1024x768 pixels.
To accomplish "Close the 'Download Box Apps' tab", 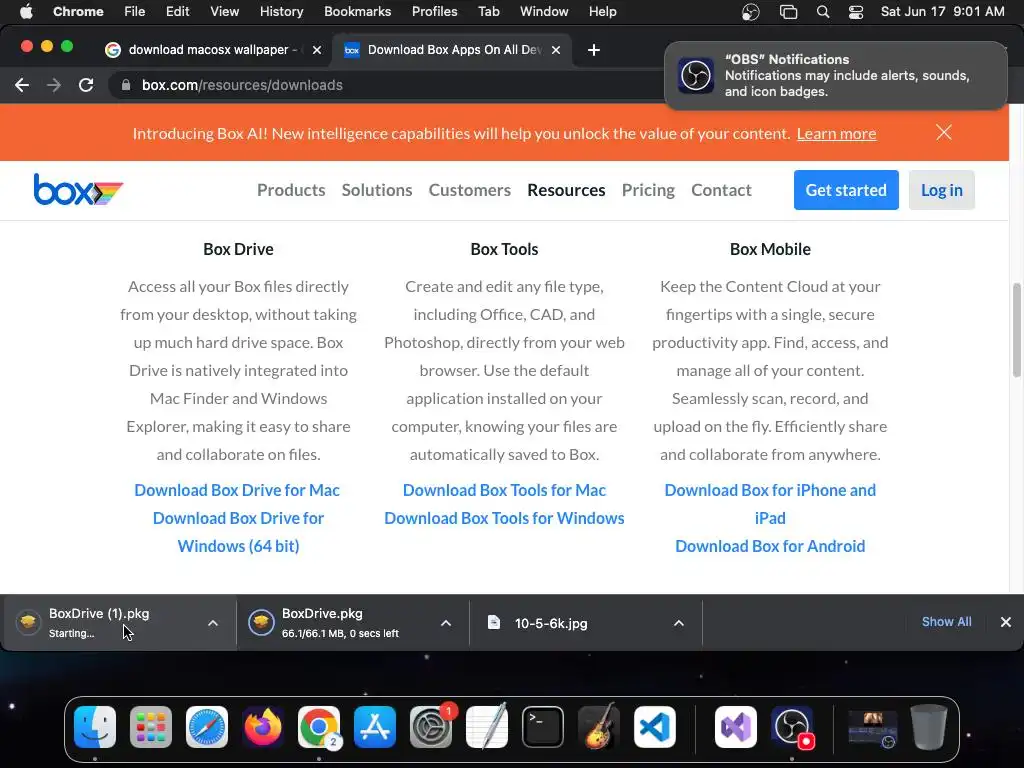I will point(556,50).
